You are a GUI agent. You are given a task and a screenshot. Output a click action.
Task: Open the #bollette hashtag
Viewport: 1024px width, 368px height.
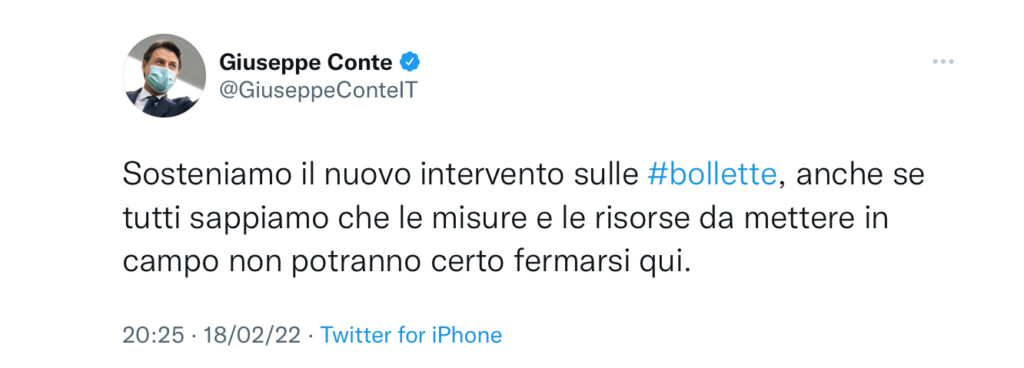(712, 176)
